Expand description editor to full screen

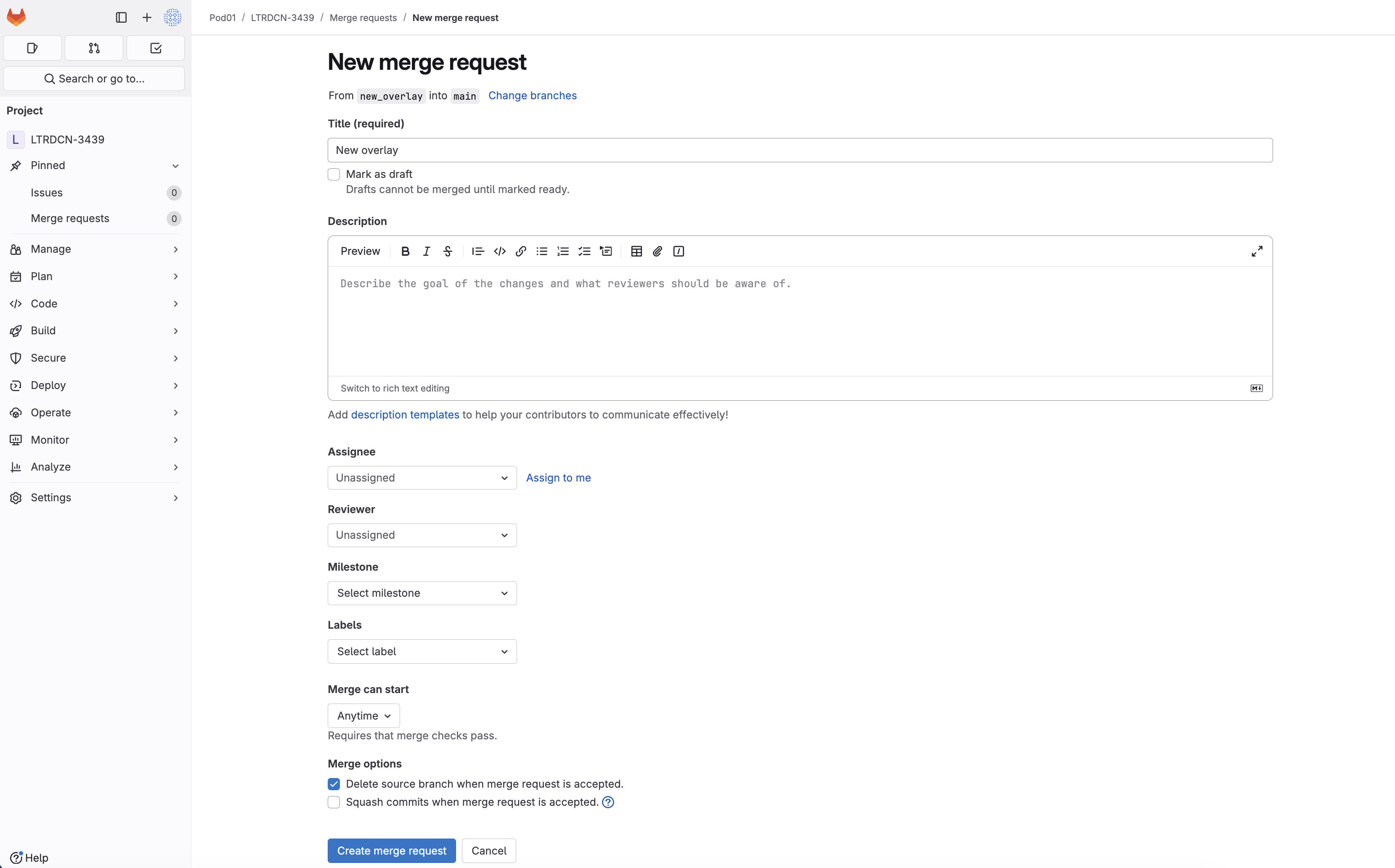1257,251
